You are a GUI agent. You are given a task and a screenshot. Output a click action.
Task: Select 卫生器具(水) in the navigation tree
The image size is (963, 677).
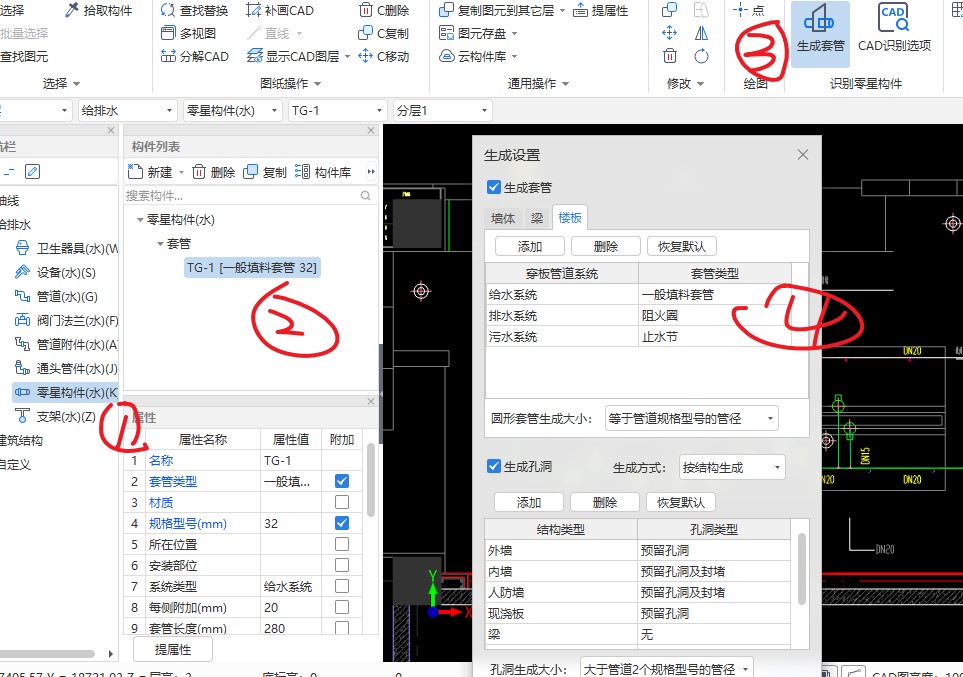(66, 248)
